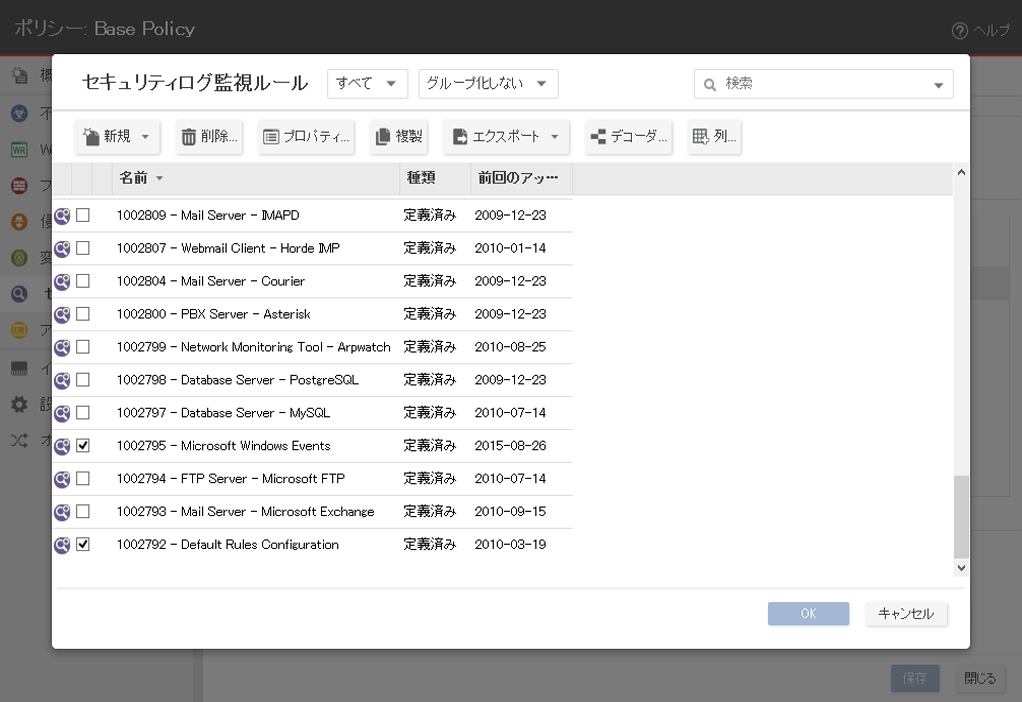Click rule icon for 1002809 Mail Server IMAPD
1022x702 pixels.
[62, 215]
